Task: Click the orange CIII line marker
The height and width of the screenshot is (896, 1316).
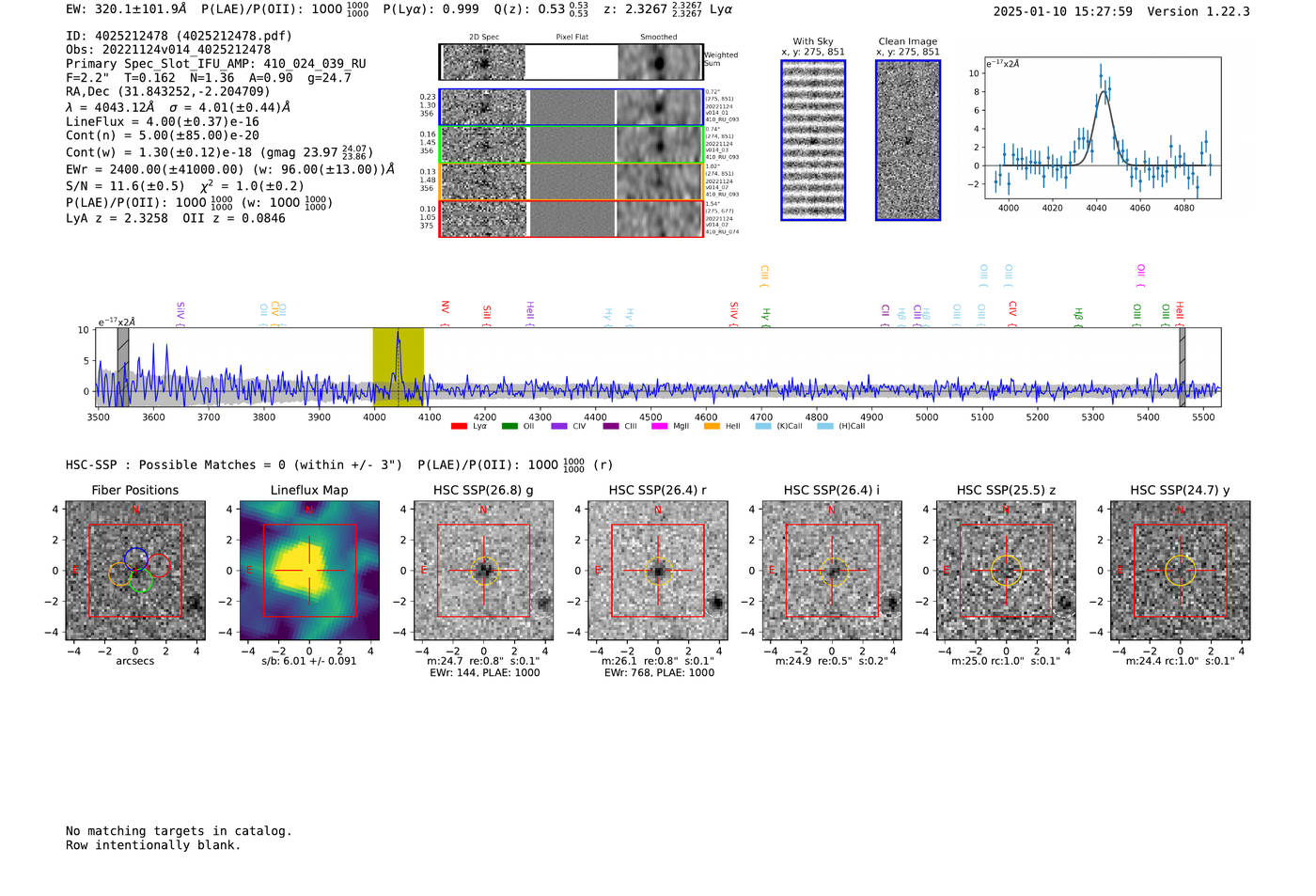Action: pyautogui.click(x=764, y=277)
